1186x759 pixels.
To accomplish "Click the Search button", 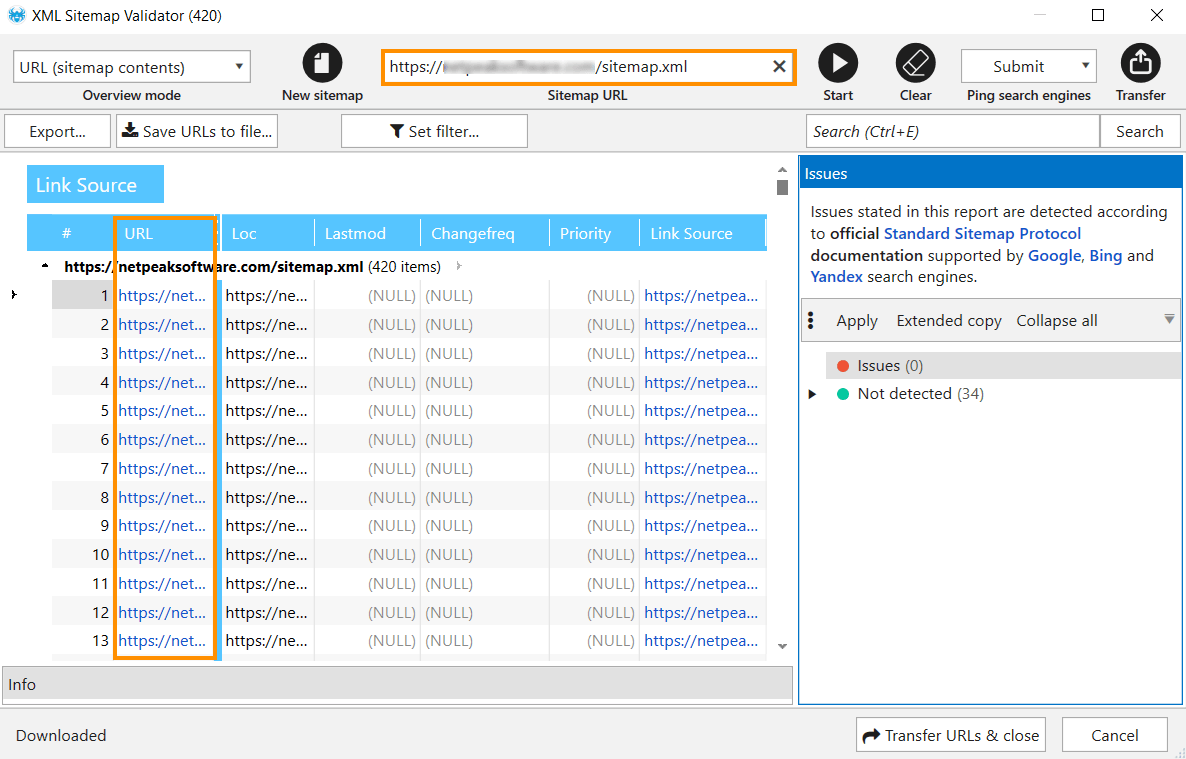I will [1139, 132].
